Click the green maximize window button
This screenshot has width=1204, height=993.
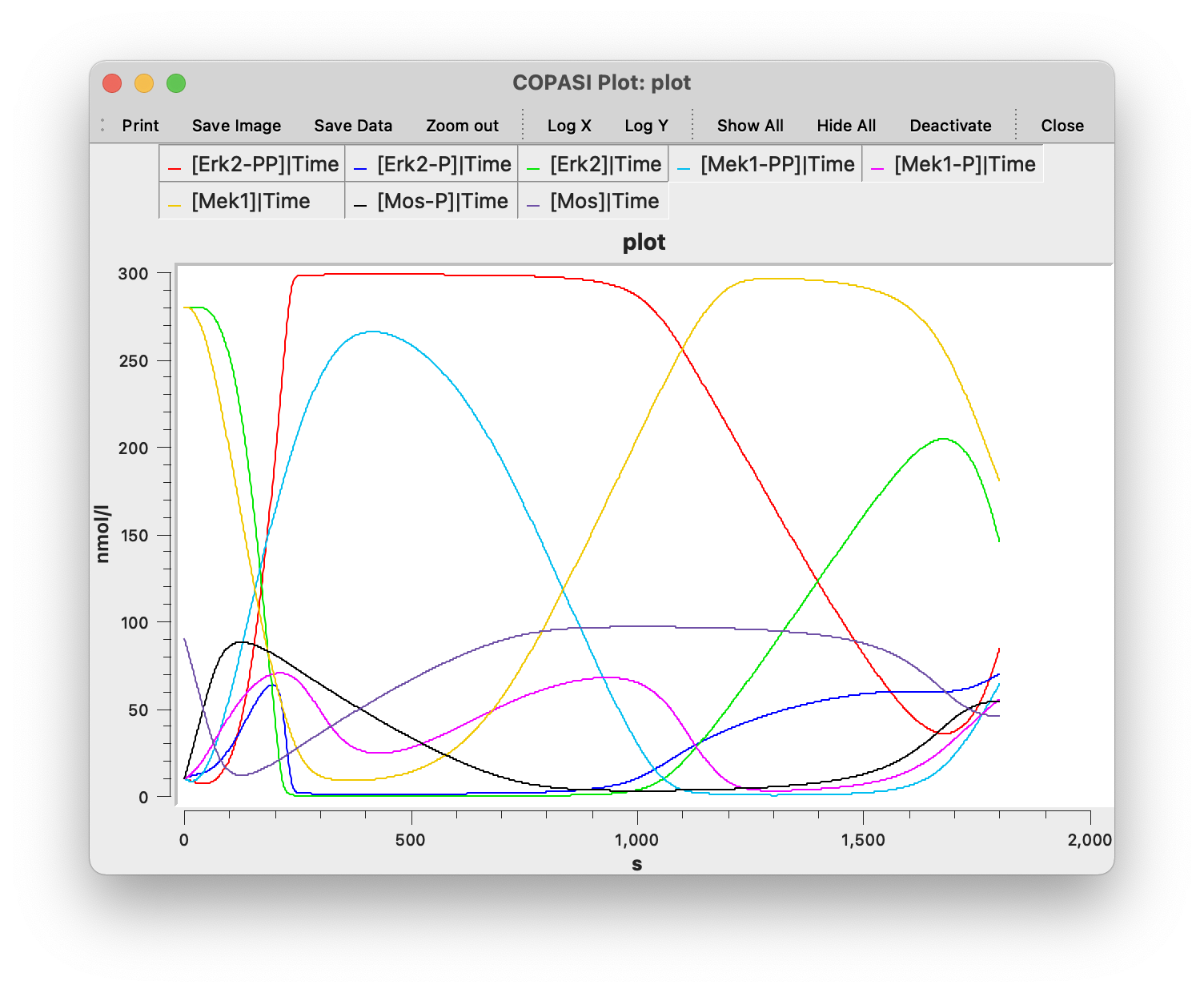point(176,83)
